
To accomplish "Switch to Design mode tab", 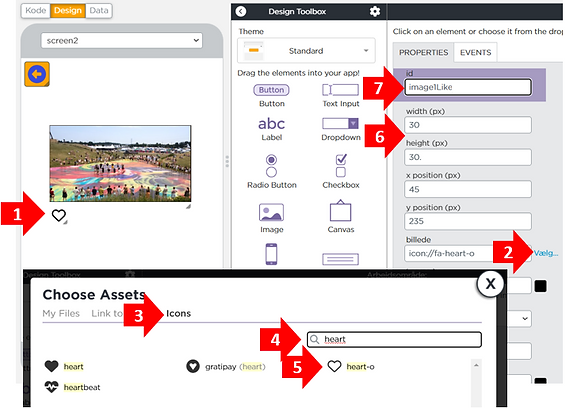I will pyautogui.click(x=68, y=10).
